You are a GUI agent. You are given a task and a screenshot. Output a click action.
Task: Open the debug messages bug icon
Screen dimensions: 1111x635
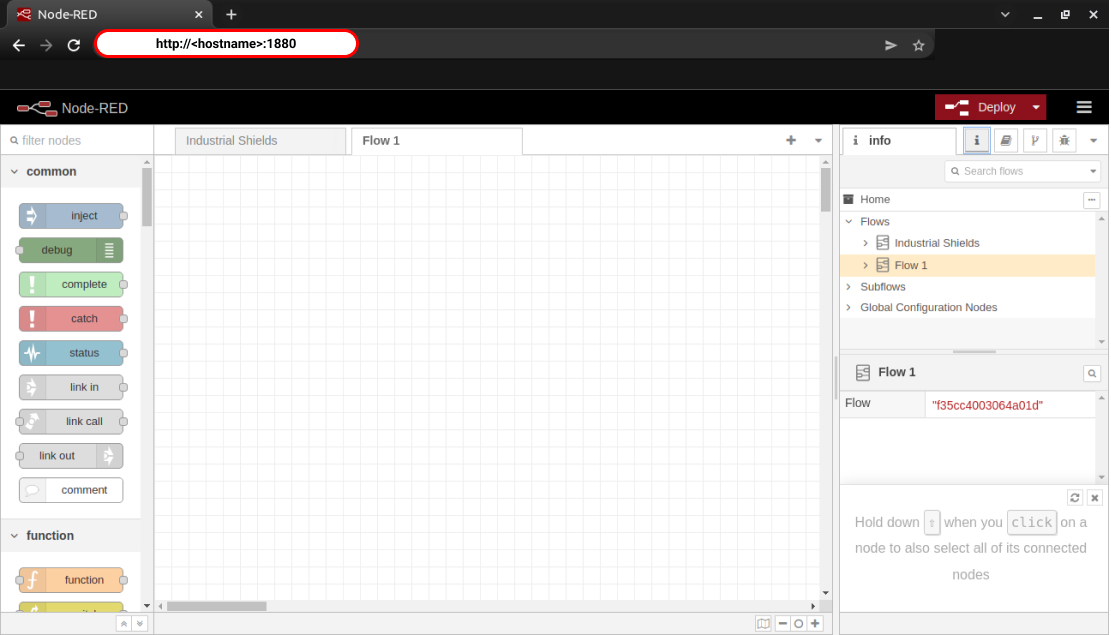1064,140
